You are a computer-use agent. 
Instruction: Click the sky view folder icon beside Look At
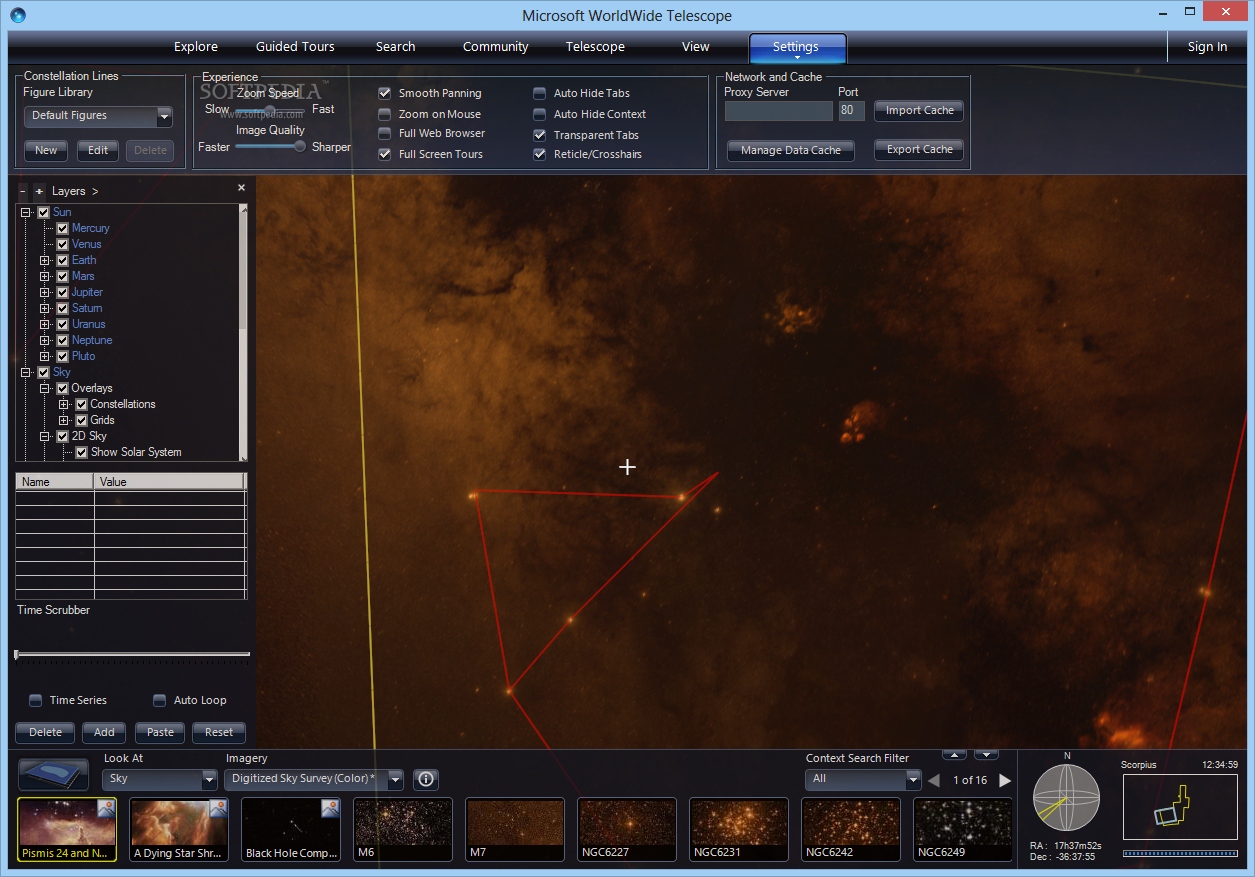tap(54, 776)
